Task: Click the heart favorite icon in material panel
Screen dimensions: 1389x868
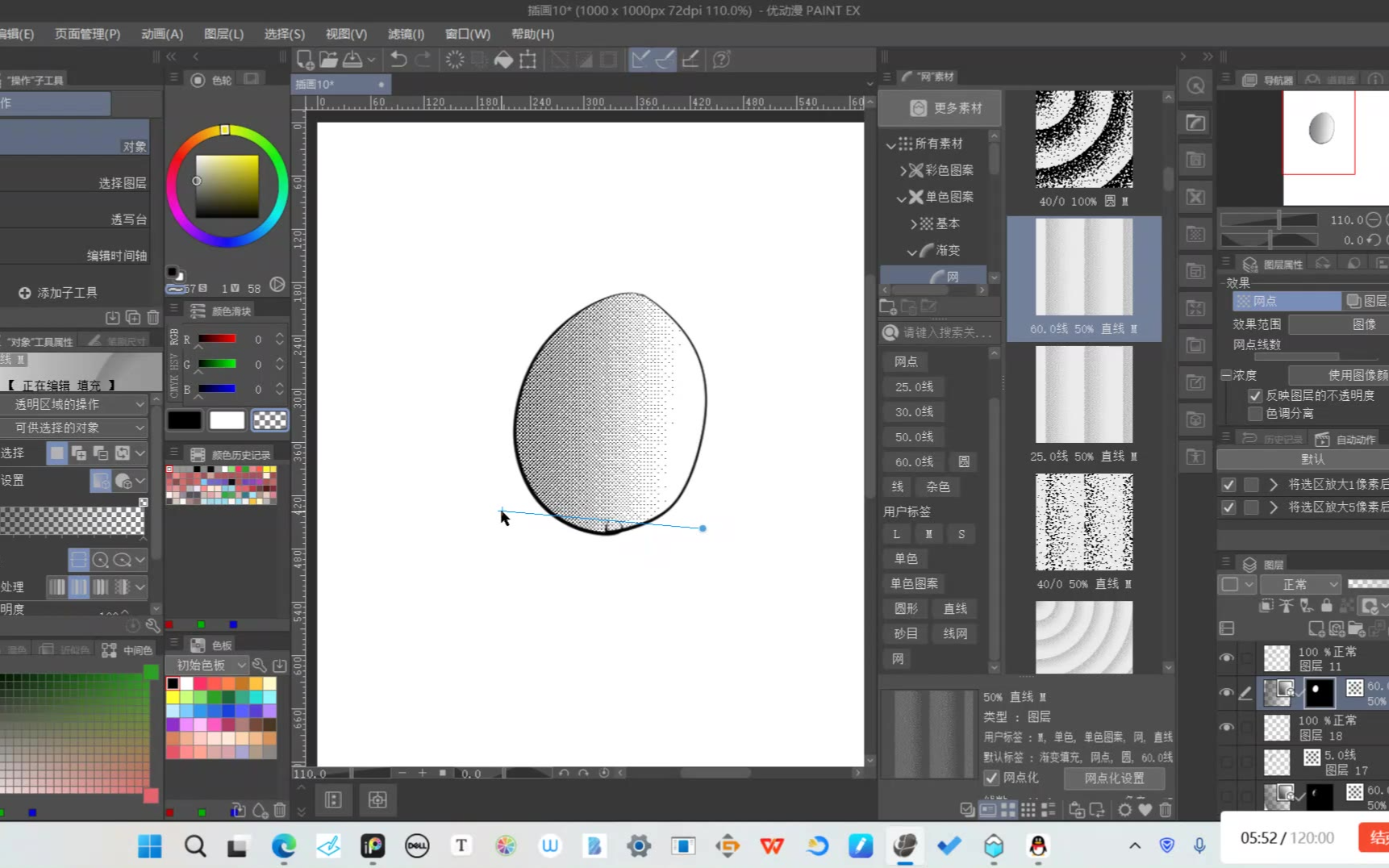Action: point(1145,809)
